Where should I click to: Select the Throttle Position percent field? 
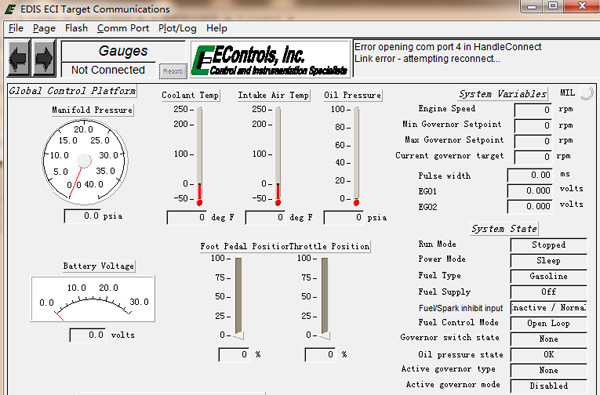coord(320,354)
